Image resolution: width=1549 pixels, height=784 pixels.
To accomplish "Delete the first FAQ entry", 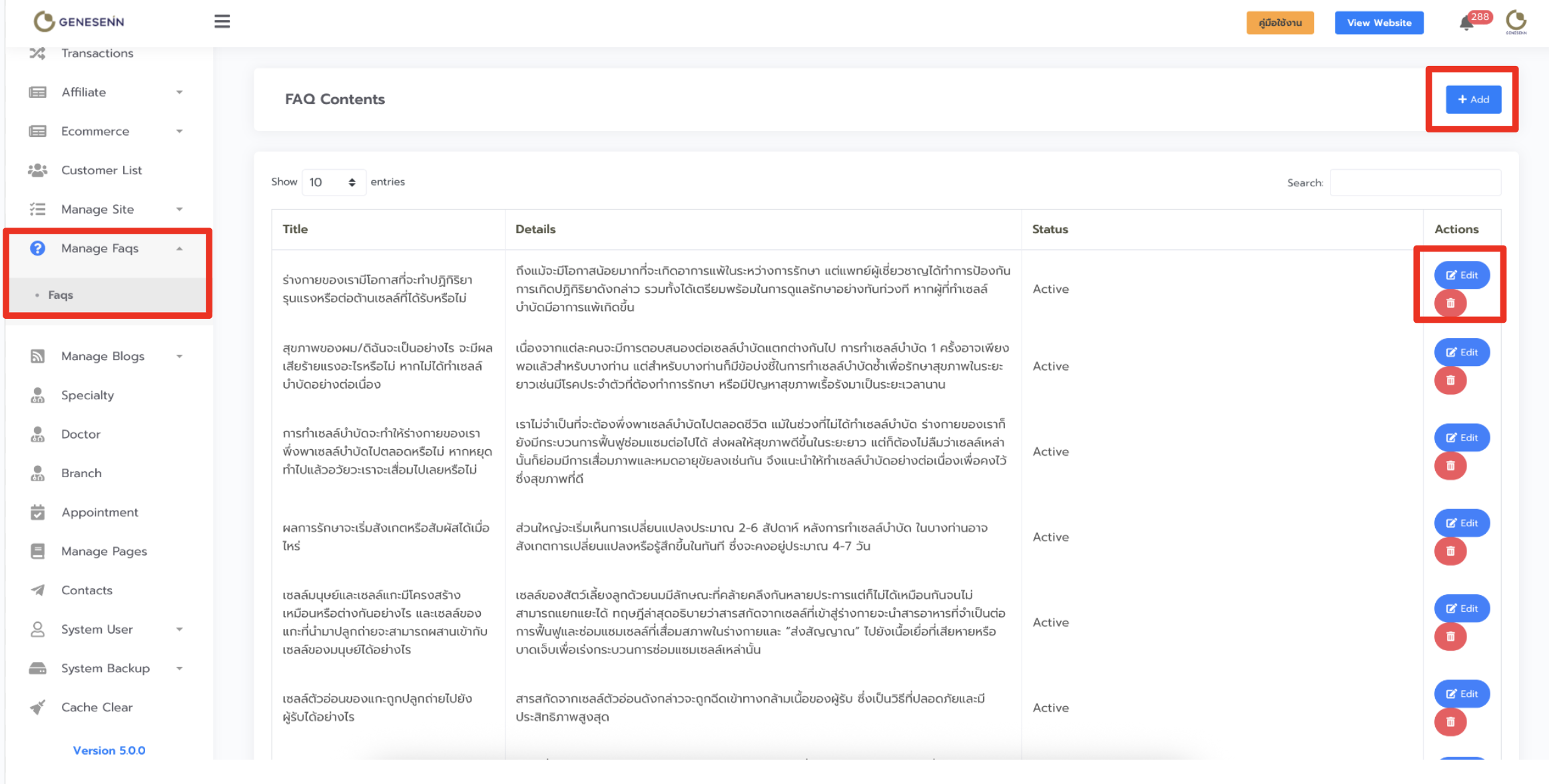I will point(1450,303).
